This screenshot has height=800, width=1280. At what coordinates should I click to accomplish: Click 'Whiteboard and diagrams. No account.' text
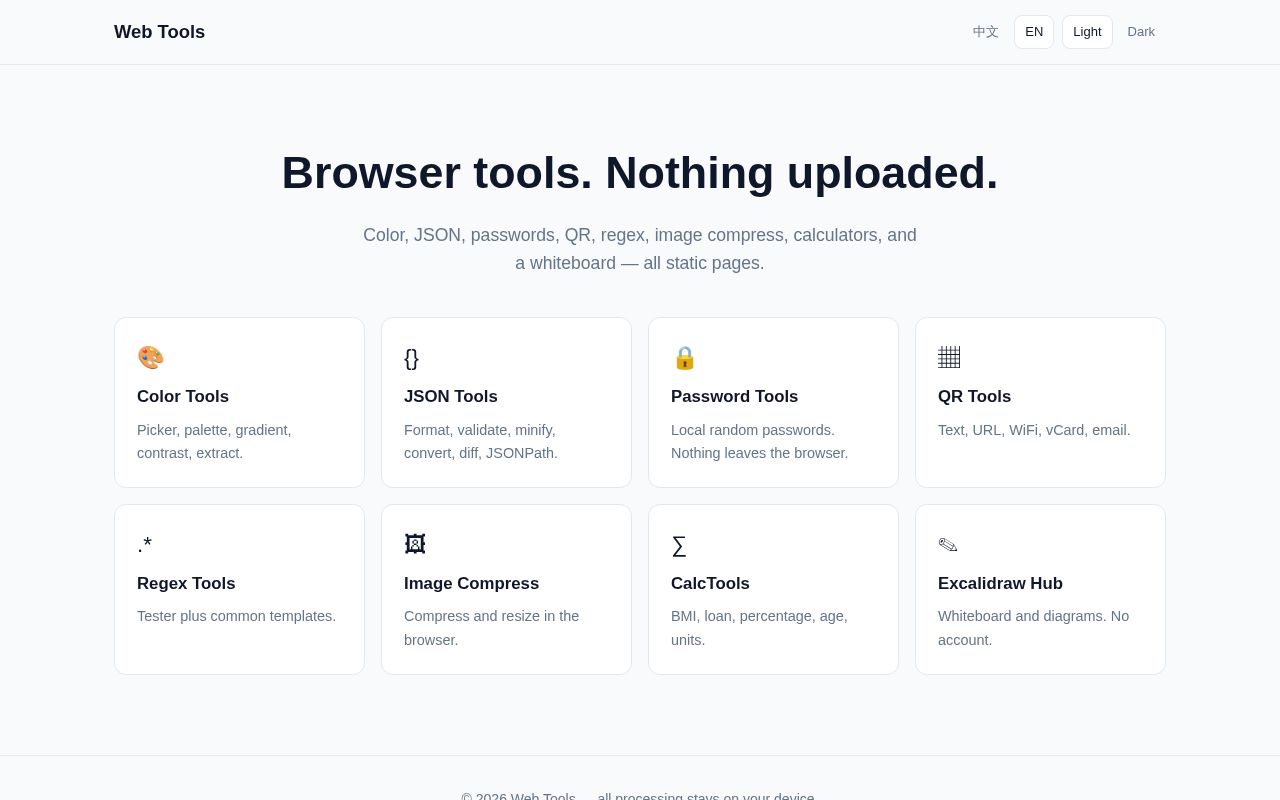(1033, 628)
